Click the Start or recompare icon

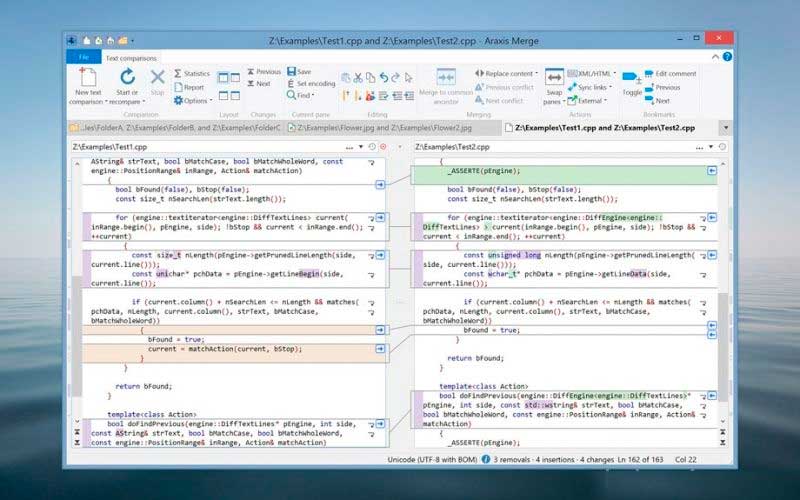click(x=127, y=77)
